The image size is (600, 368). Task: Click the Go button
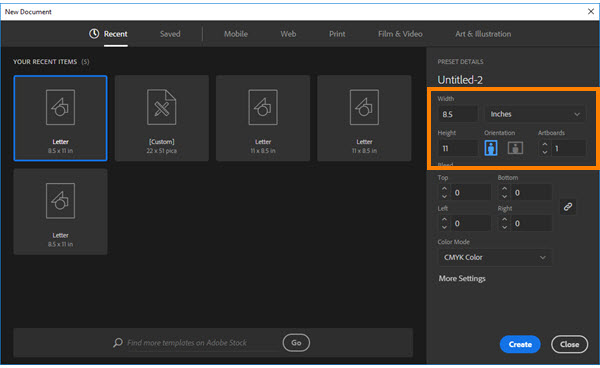(296, 343)
